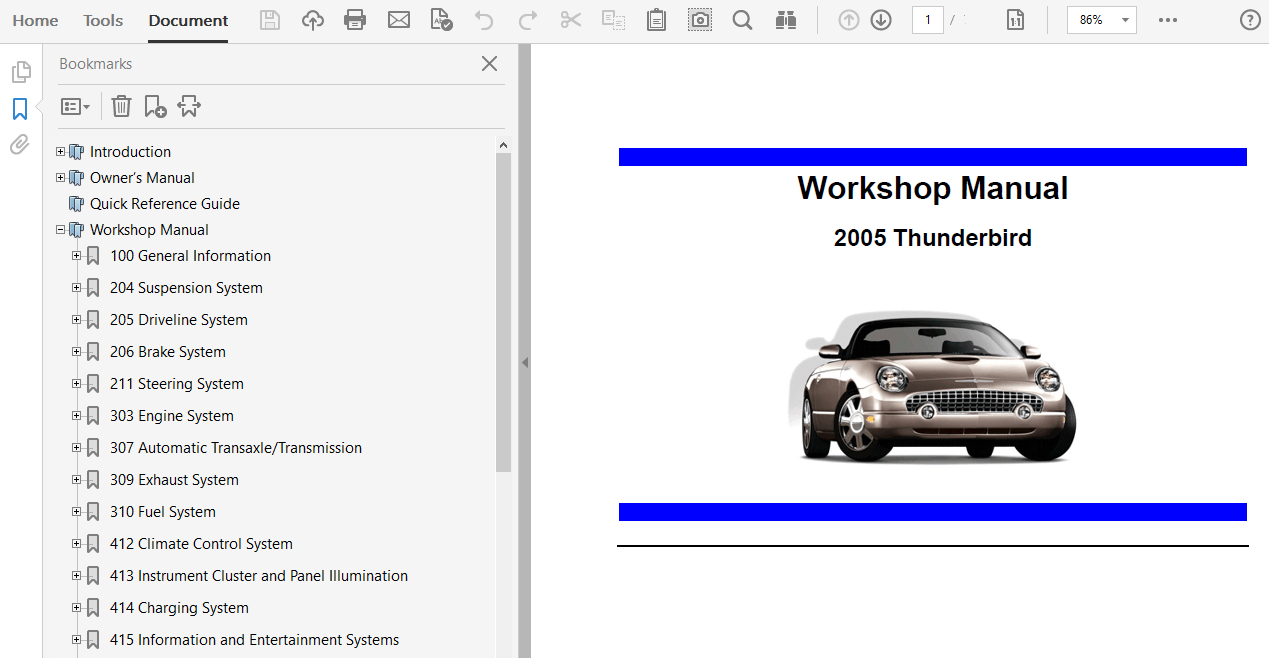The height and width of the screenshot is (658, 1269).
Task: Toggle the Bookmarks panel icon in sidebar
Action: 20,109
